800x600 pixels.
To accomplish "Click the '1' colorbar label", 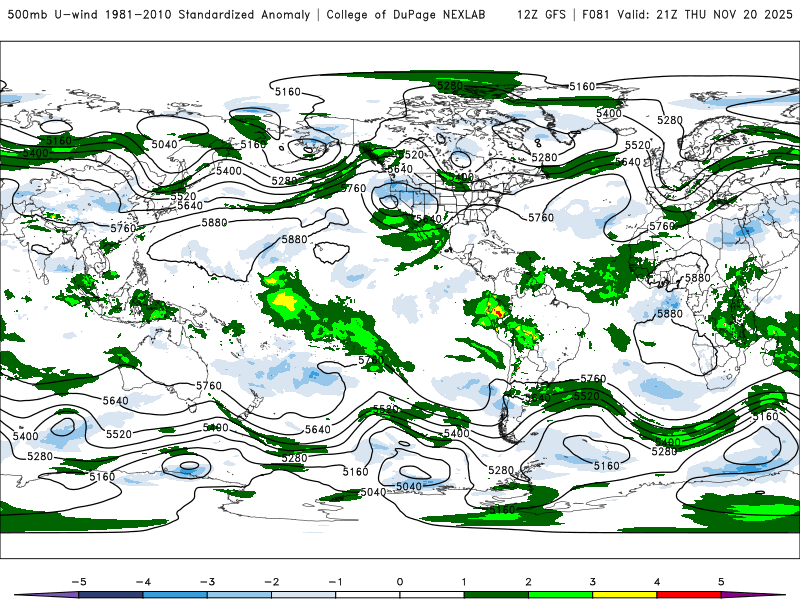I will [464, 582].
